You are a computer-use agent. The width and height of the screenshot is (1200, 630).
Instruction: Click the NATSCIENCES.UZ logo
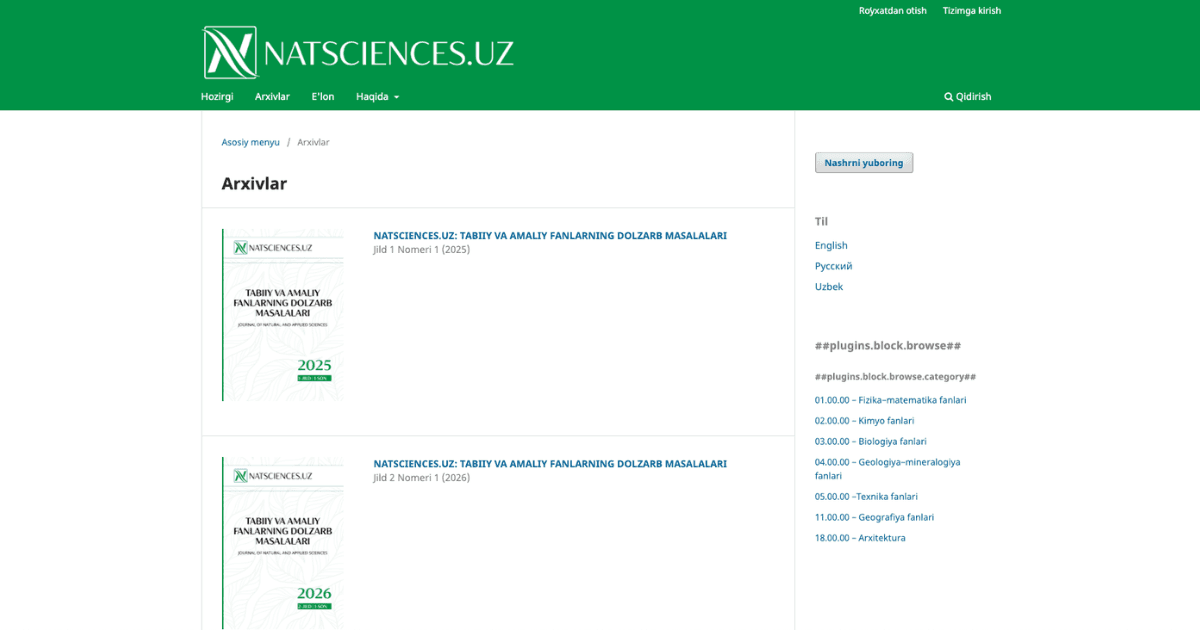tap(358, 52)
